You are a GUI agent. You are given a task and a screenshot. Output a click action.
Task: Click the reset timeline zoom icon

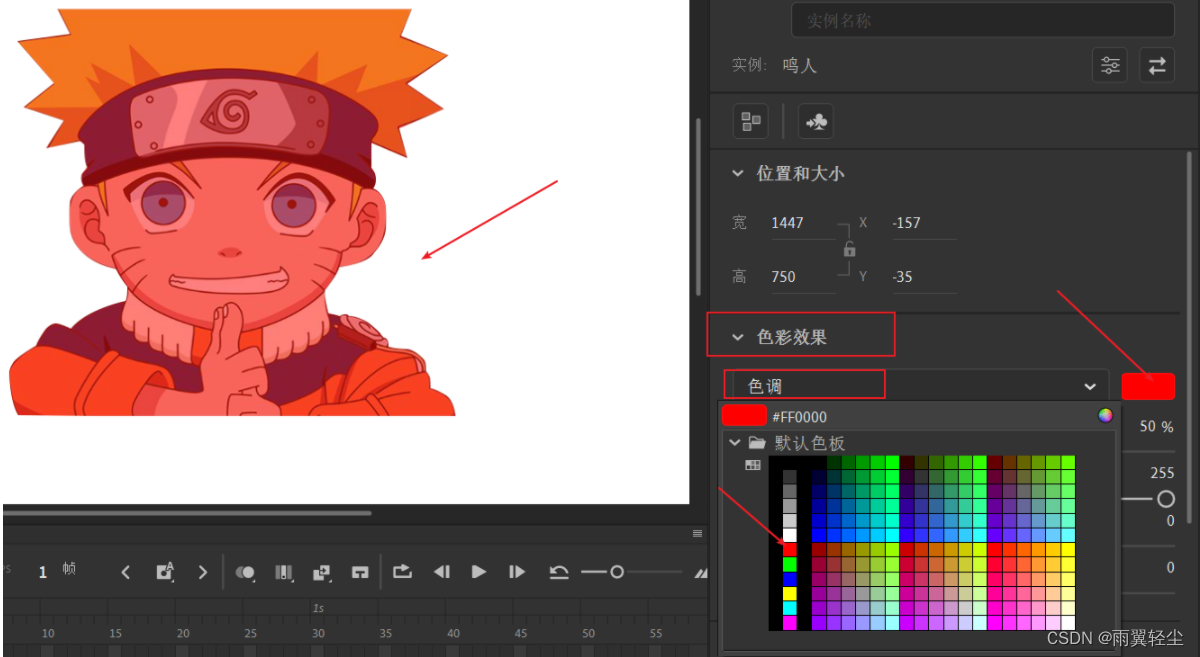pyautogui.click(x=559, y=572)
